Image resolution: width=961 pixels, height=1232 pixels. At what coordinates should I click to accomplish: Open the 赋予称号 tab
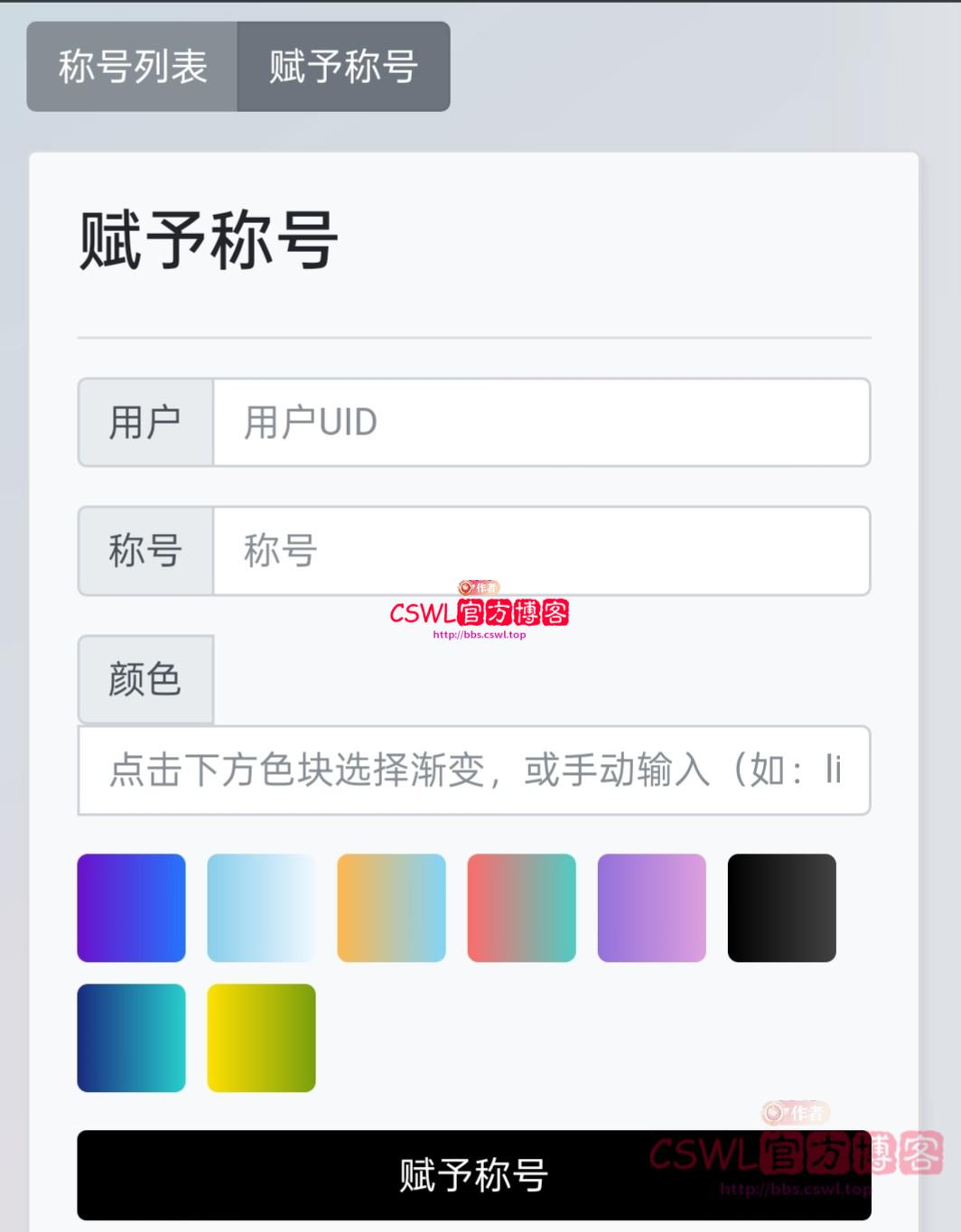pos(343,67)
